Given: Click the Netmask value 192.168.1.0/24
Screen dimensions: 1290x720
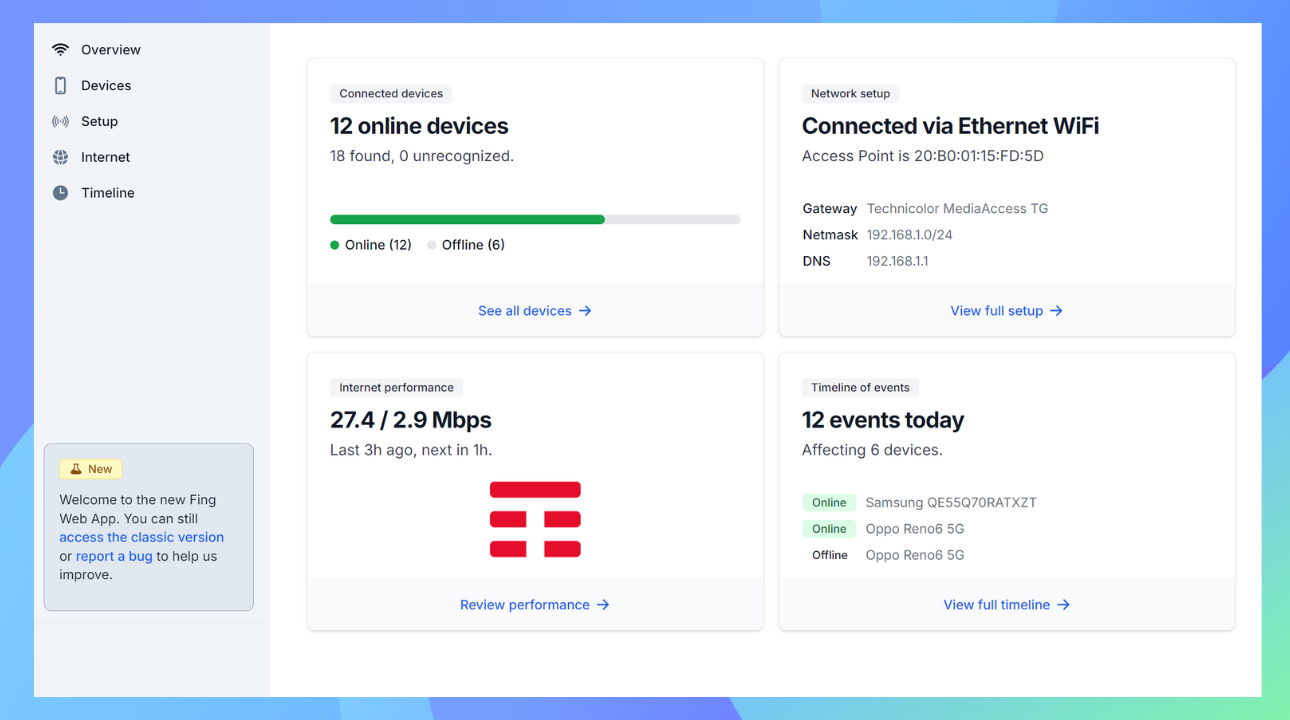Looking at the screenshot, I should point(909,235).
